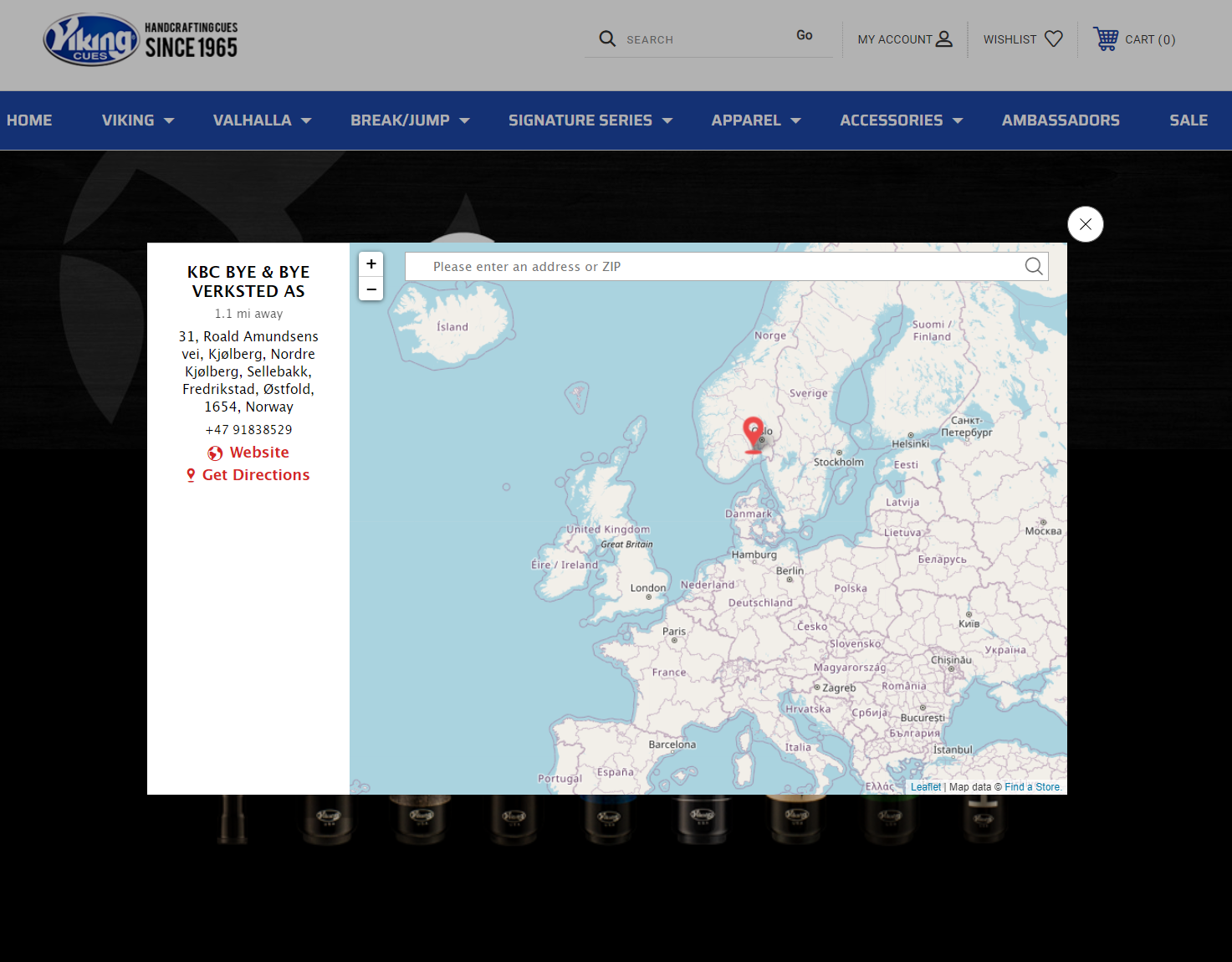Open the Sale page
This screenshot has height=962, width=1232.
[1189, 120]
